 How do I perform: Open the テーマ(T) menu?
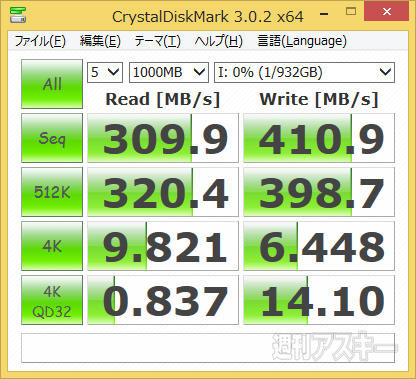[157, 41]
